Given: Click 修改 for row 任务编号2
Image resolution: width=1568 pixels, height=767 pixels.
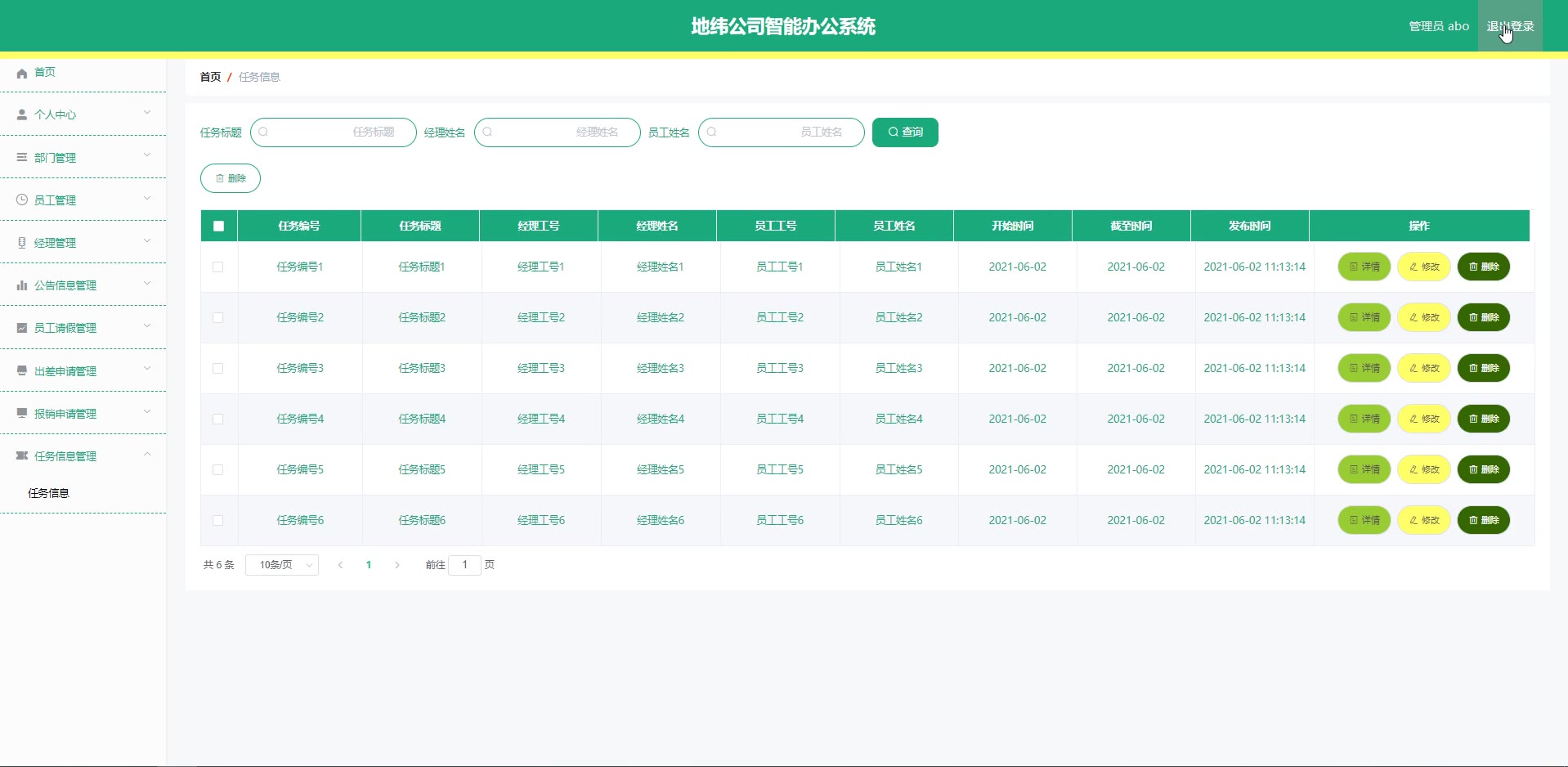Looking at the screenshot, I should 1423,317.
